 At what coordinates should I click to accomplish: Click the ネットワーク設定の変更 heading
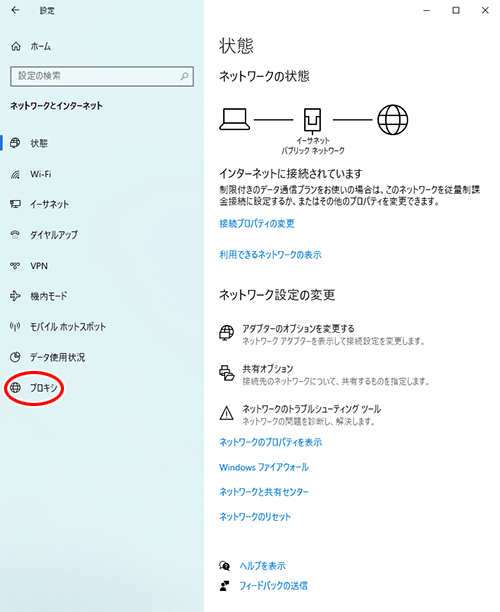pos(277,295)
